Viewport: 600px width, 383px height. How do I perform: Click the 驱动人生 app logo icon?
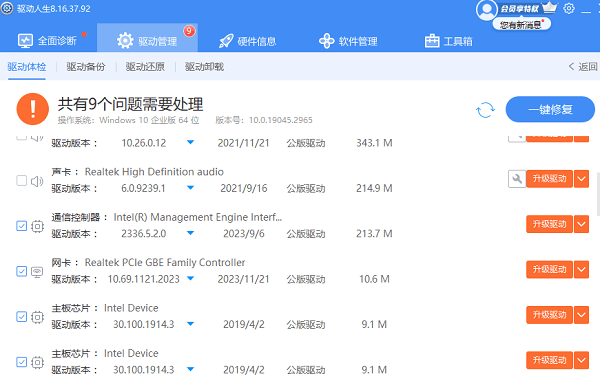point(7,8)
